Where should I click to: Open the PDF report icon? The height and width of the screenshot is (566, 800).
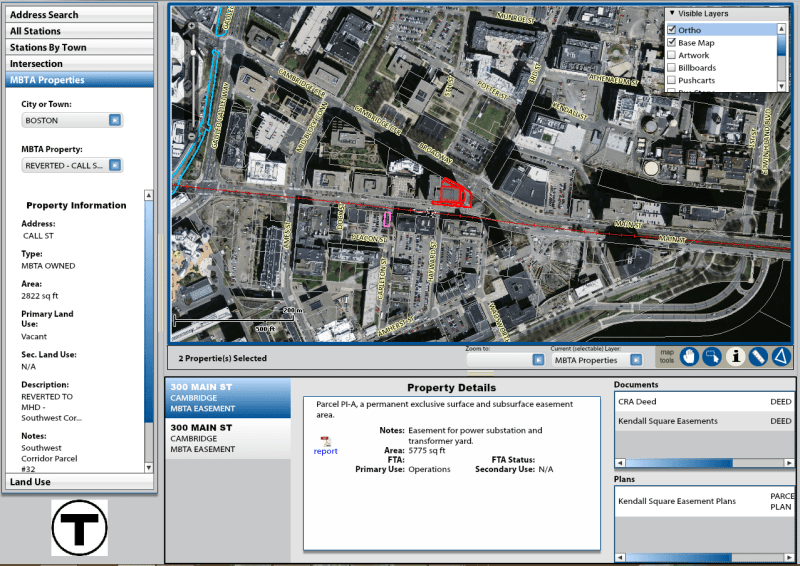pyautogui.click(x=326, y=441)
